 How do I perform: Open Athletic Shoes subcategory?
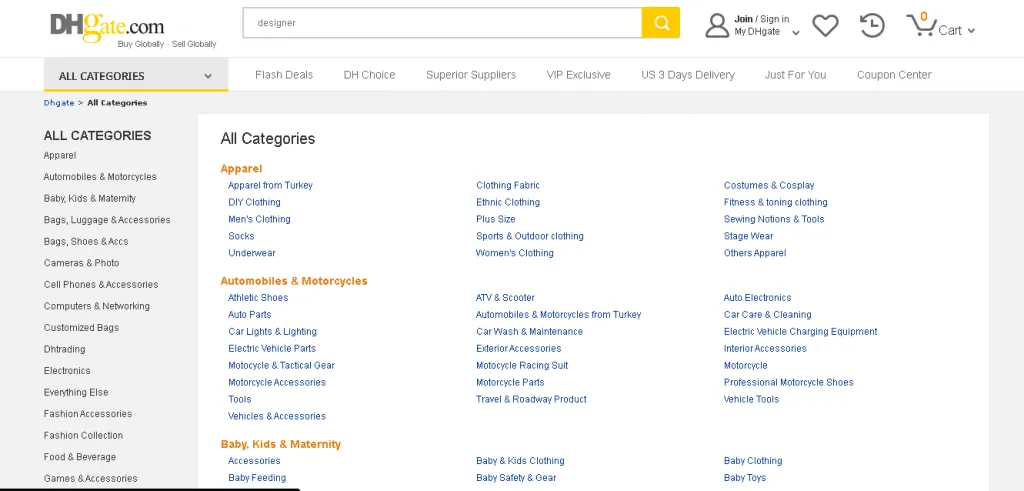258,298
